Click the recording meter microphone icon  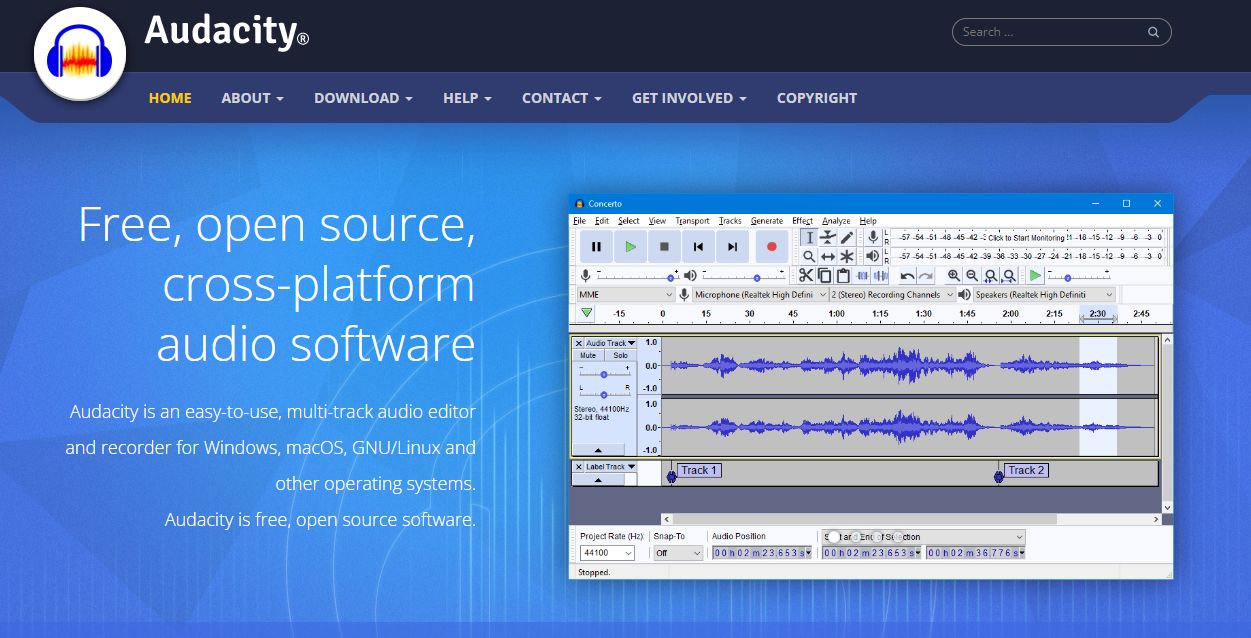point(873,237)
